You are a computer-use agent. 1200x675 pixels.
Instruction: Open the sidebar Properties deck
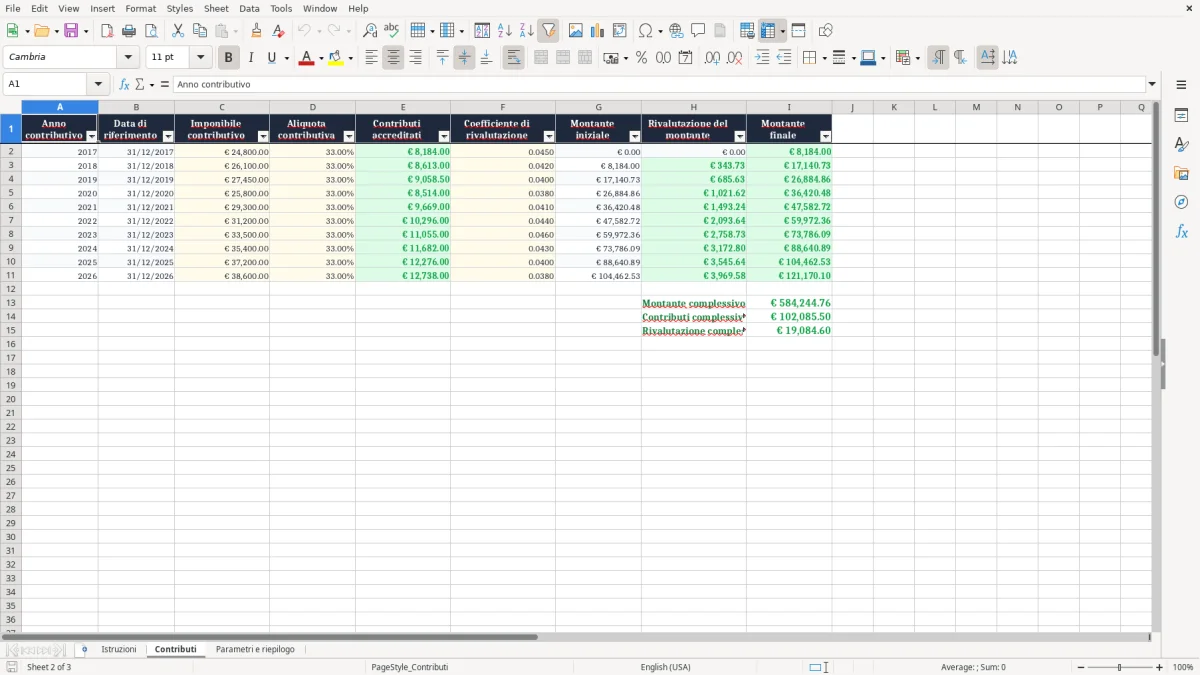click(1181, 116)
